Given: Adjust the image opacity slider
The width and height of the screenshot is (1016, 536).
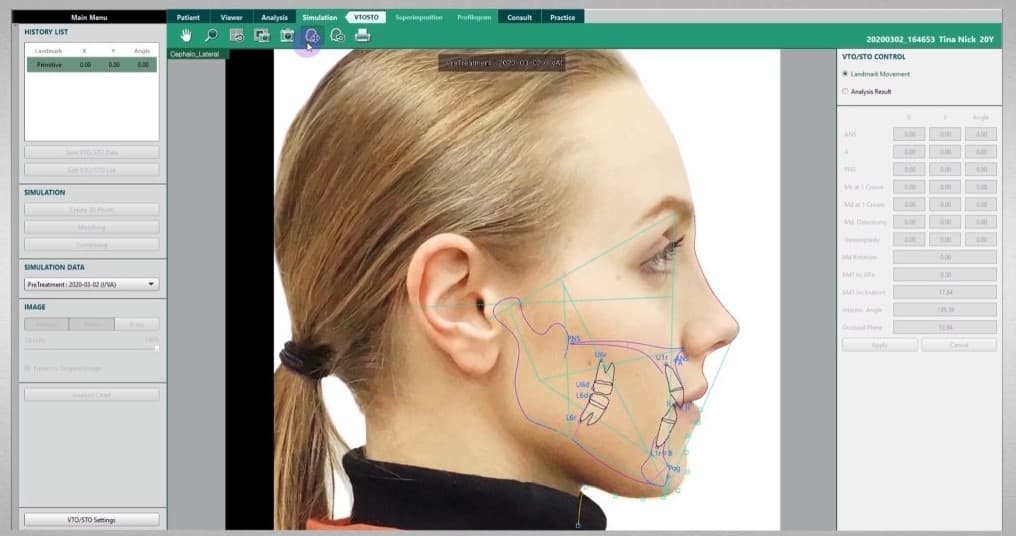Looking at the screenshot, I should click(x=155, y=347).
